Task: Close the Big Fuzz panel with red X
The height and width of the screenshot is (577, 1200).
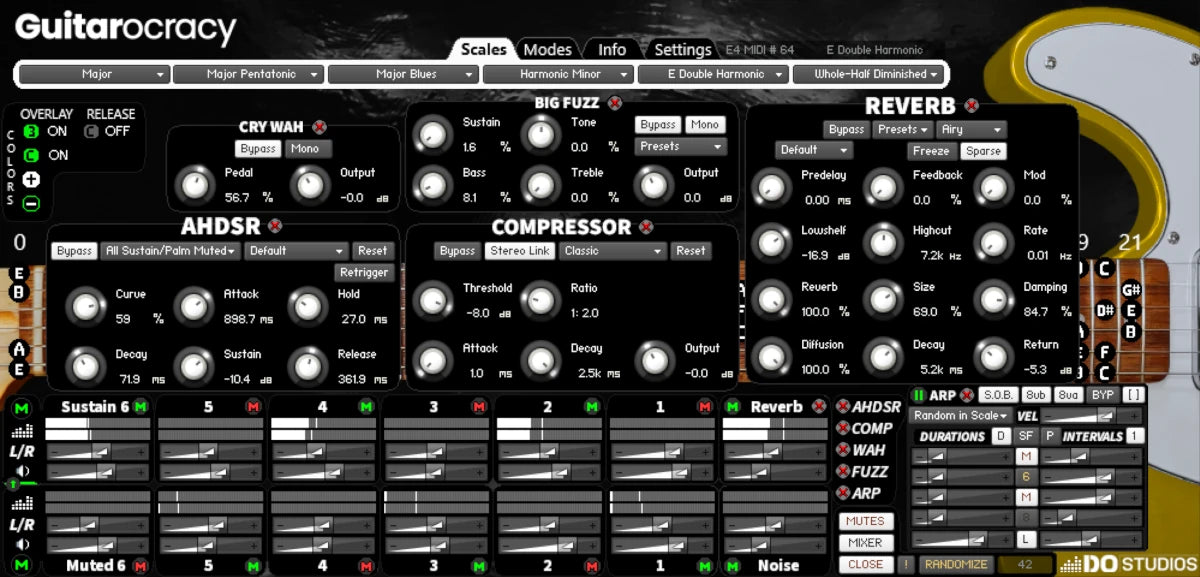Action: (615, 102)
